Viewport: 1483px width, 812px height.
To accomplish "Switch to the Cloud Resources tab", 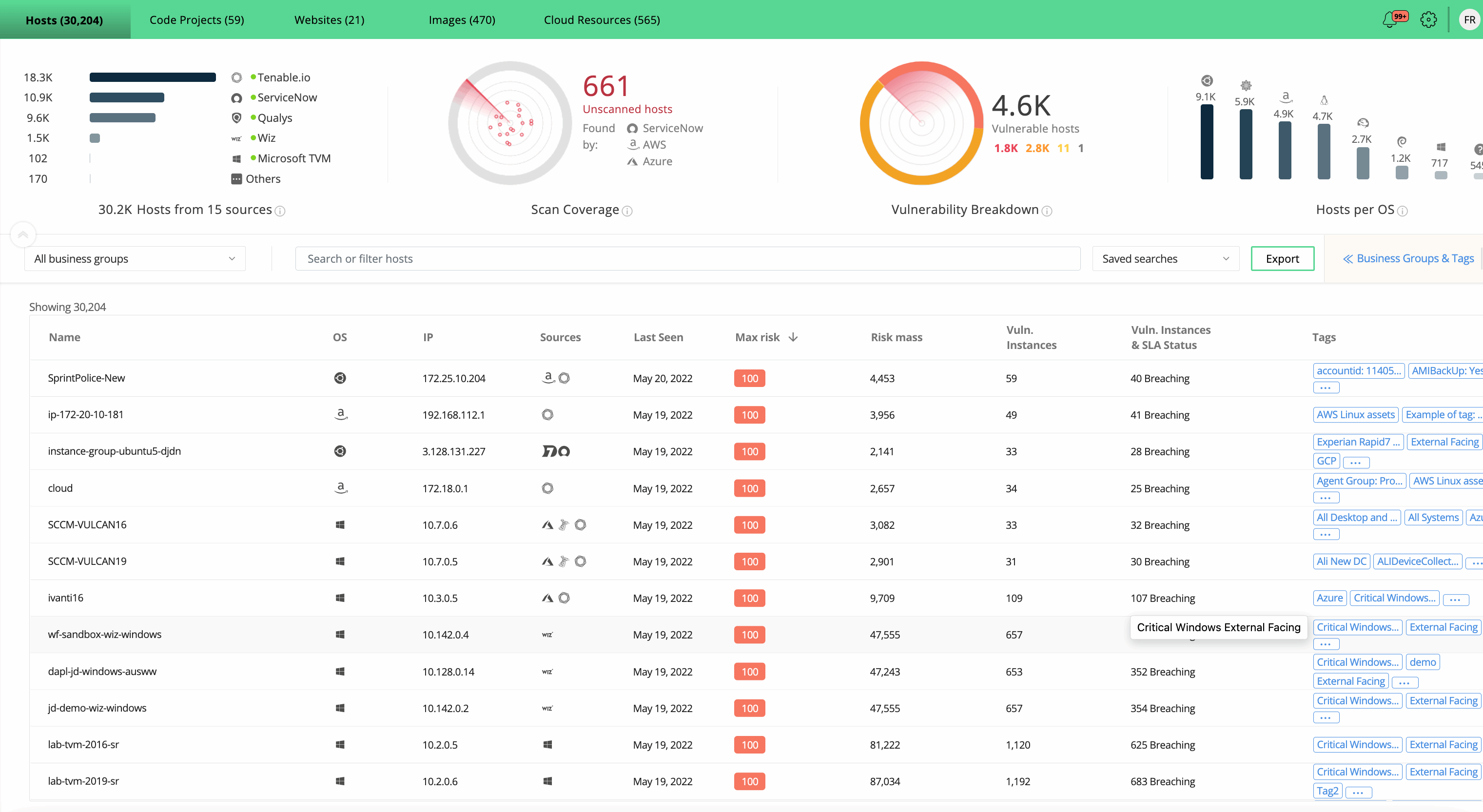I will click(602, 20).
